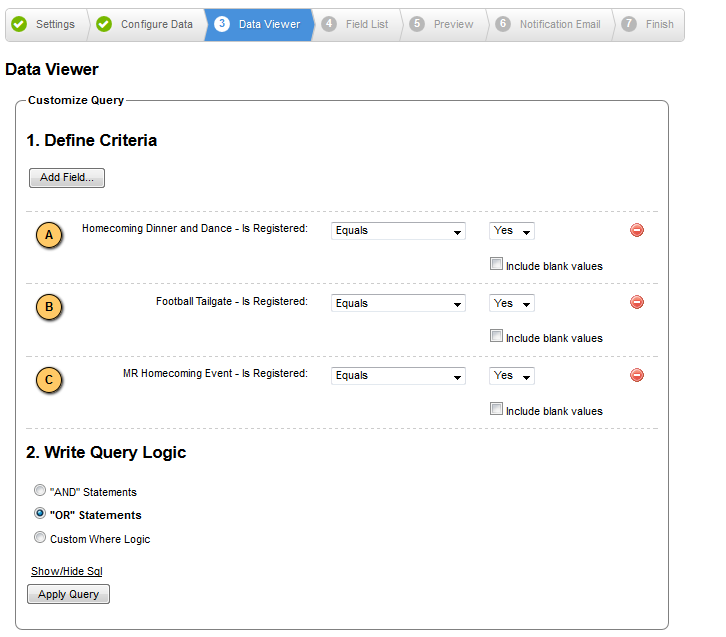The height and width of the screenshot is (637, 726).
Task: Select the "AND" Statements radio option
Action: tap(40, 490)
